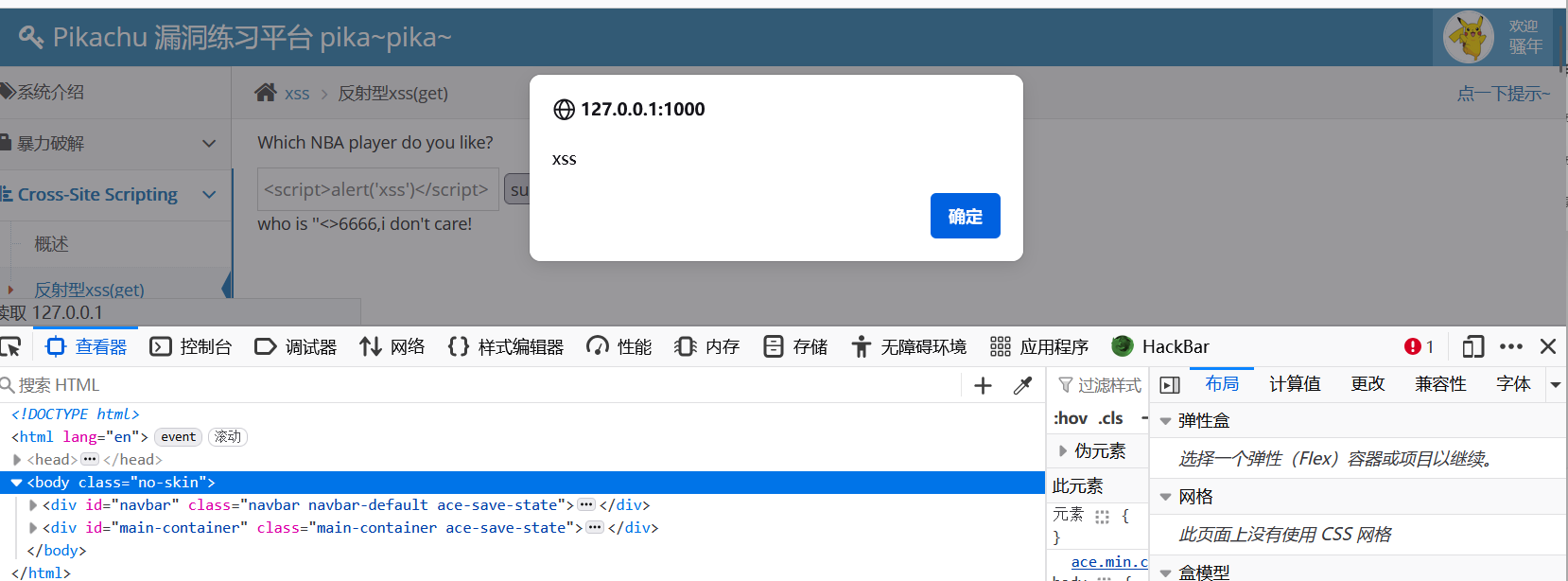Viewport: 1568px width, 581px height.
Task: Select the closing </body> tag line
Action: pyautogui.click(x=57, y=551)
